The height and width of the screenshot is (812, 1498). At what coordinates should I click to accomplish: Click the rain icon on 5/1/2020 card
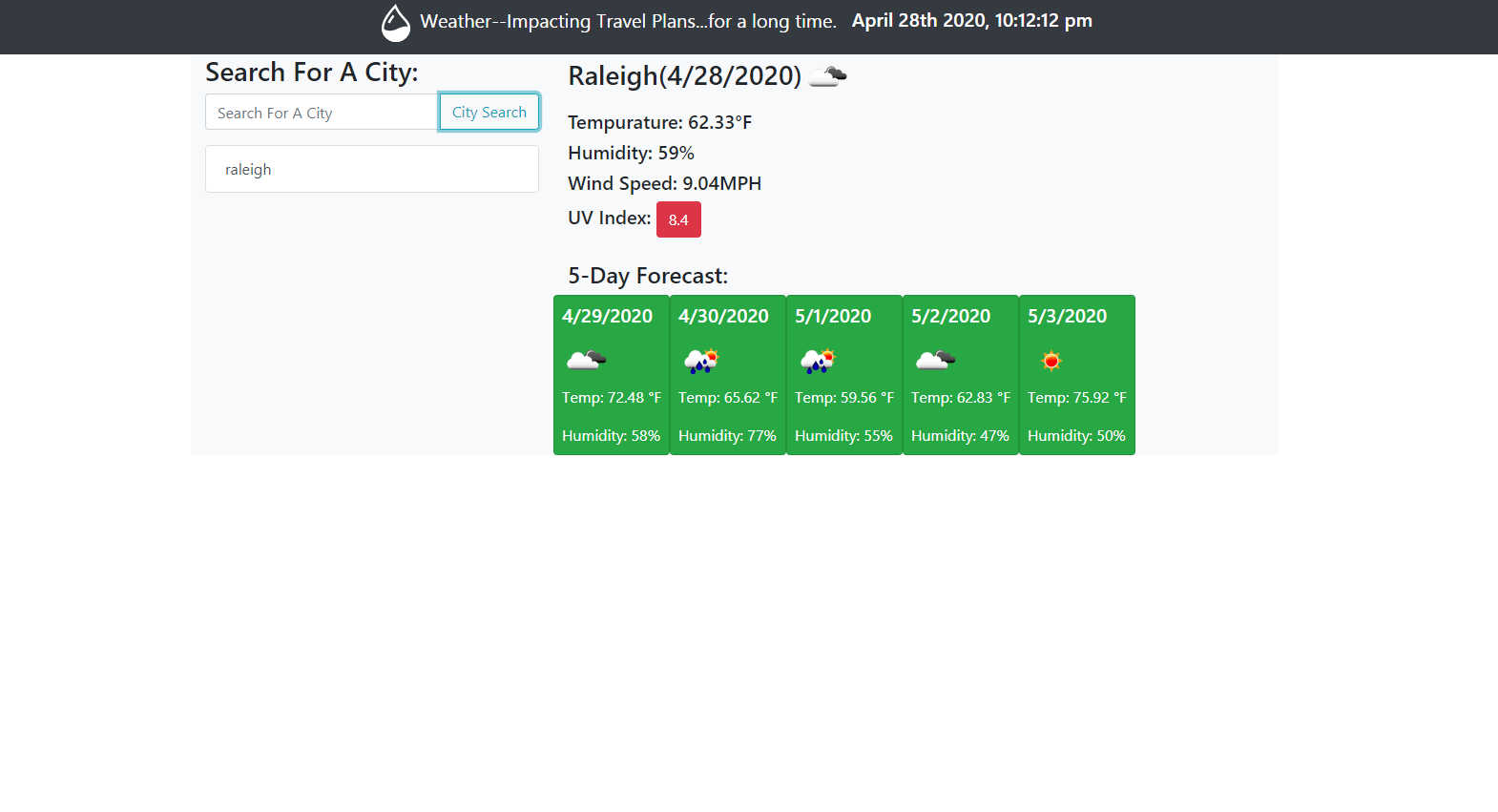point(818,361)
